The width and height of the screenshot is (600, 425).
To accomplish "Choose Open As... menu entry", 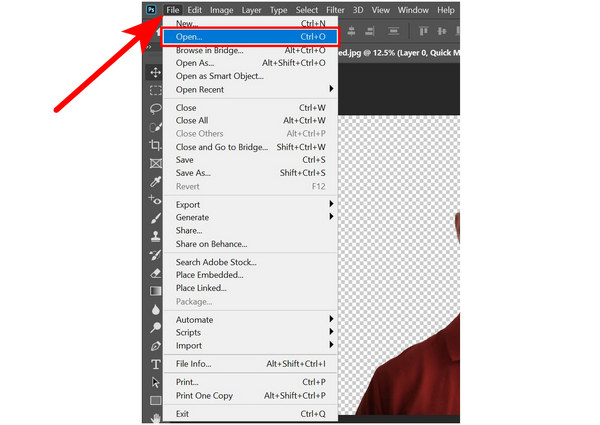I will click(x=251, y=63).
